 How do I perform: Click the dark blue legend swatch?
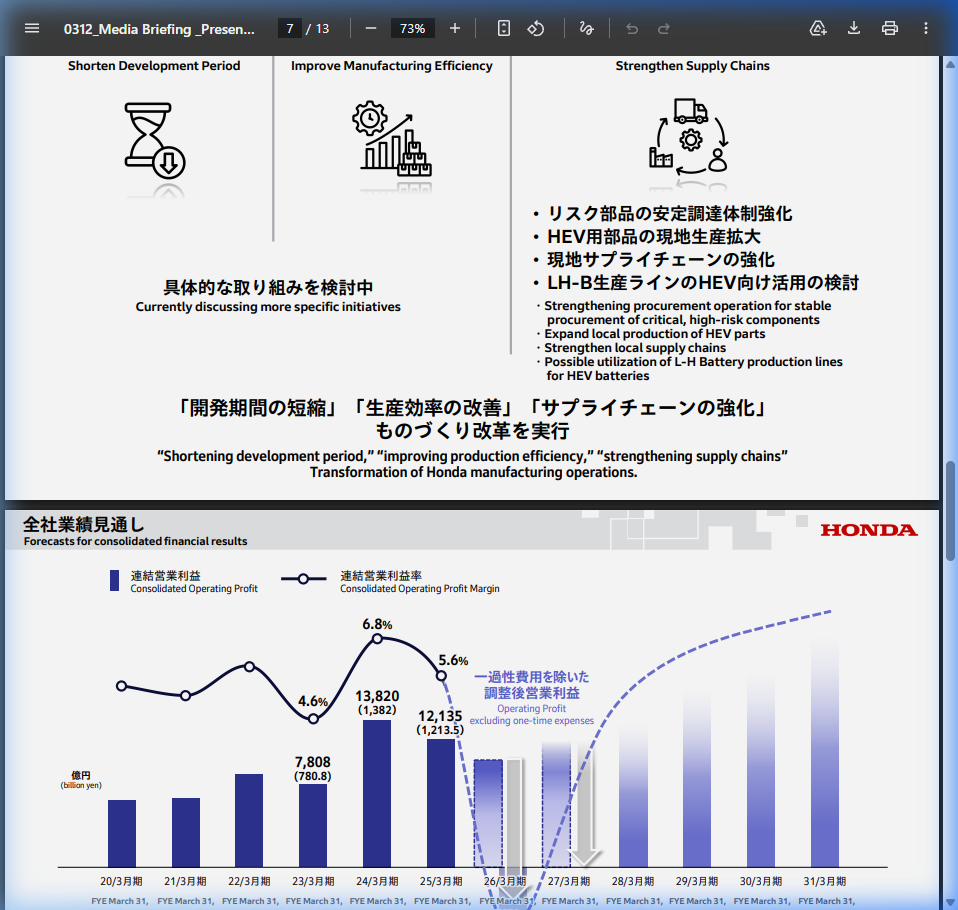(x=114, y=581)
